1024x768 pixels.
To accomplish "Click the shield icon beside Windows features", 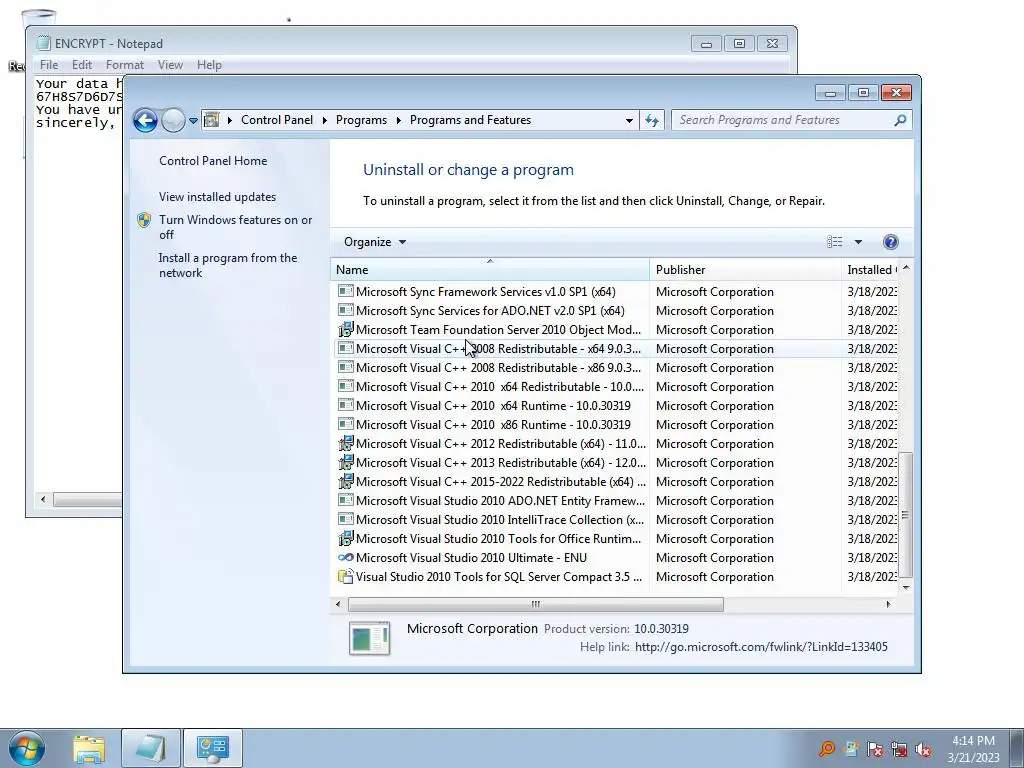I will (x=144, y=220).
